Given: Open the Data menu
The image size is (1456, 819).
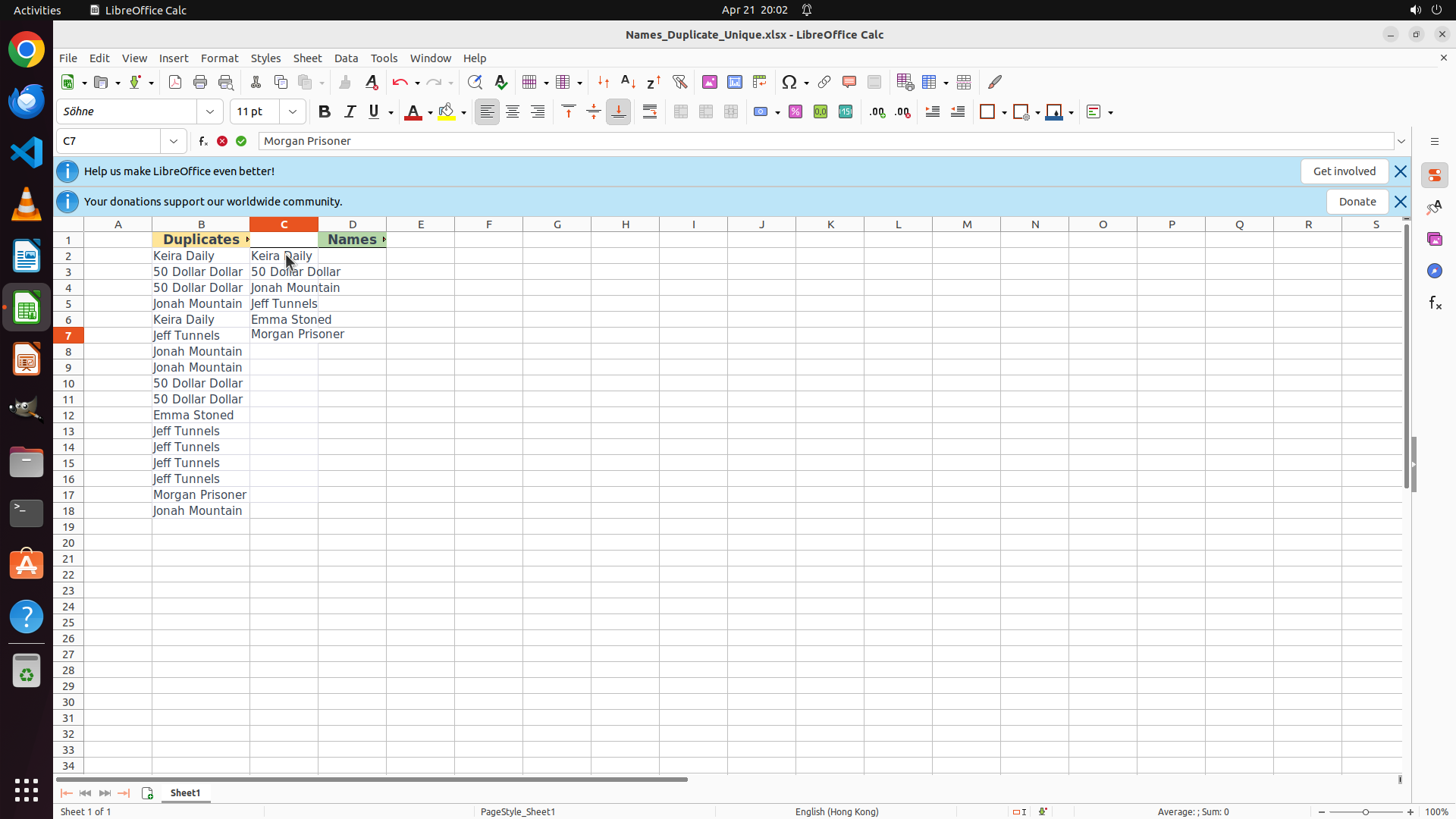Looking at the screenshot, I should coord(346,58).
